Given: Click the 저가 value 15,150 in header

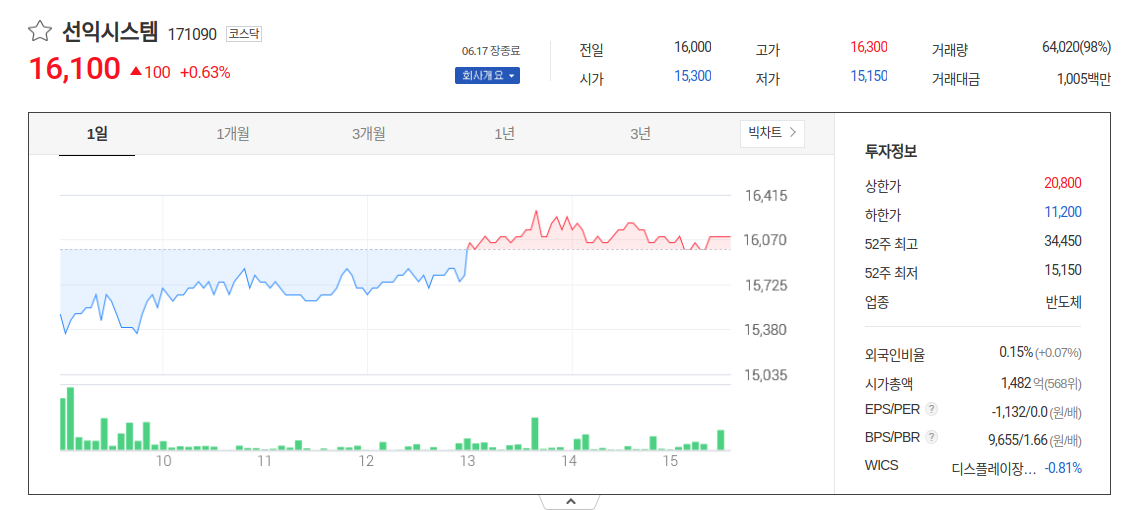Looking at the screenshot, I should 869,76.
